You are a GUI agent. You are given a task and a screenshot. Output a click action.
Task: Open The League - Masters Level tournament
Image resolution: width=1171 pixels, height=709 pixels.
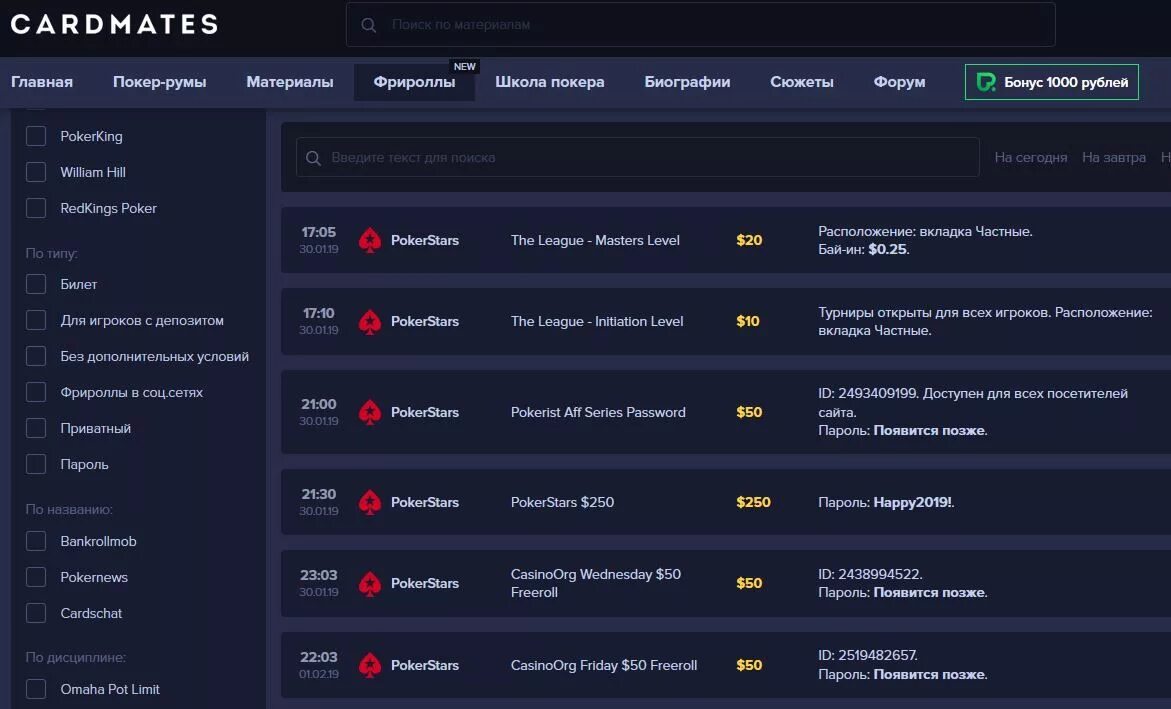coord(595,241)
